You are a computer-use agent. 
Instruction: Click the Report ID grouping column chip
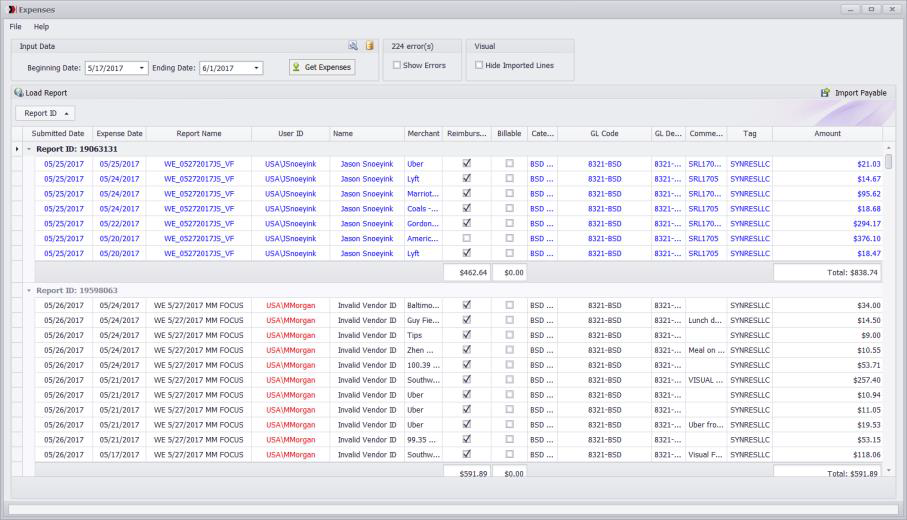[45, 114]
